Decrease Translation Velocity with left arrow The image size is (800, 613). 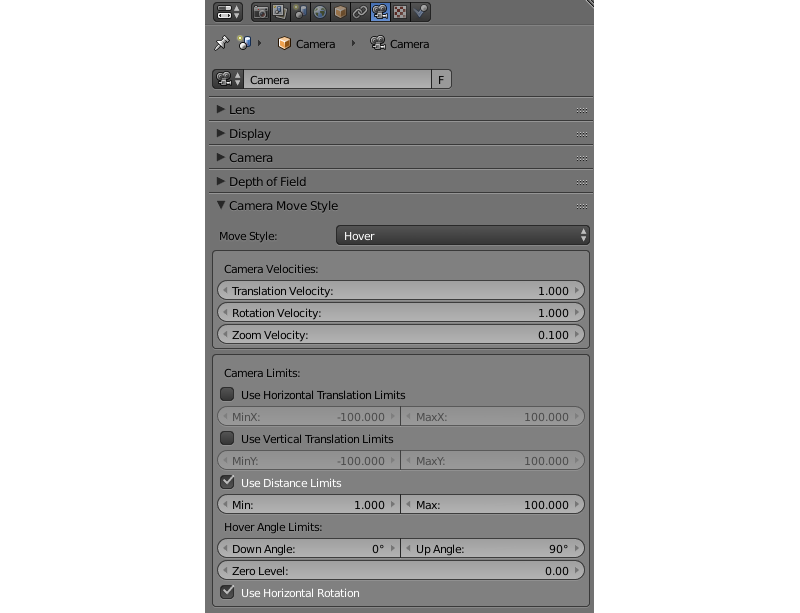pyautogui.click(x=226, y=290)
